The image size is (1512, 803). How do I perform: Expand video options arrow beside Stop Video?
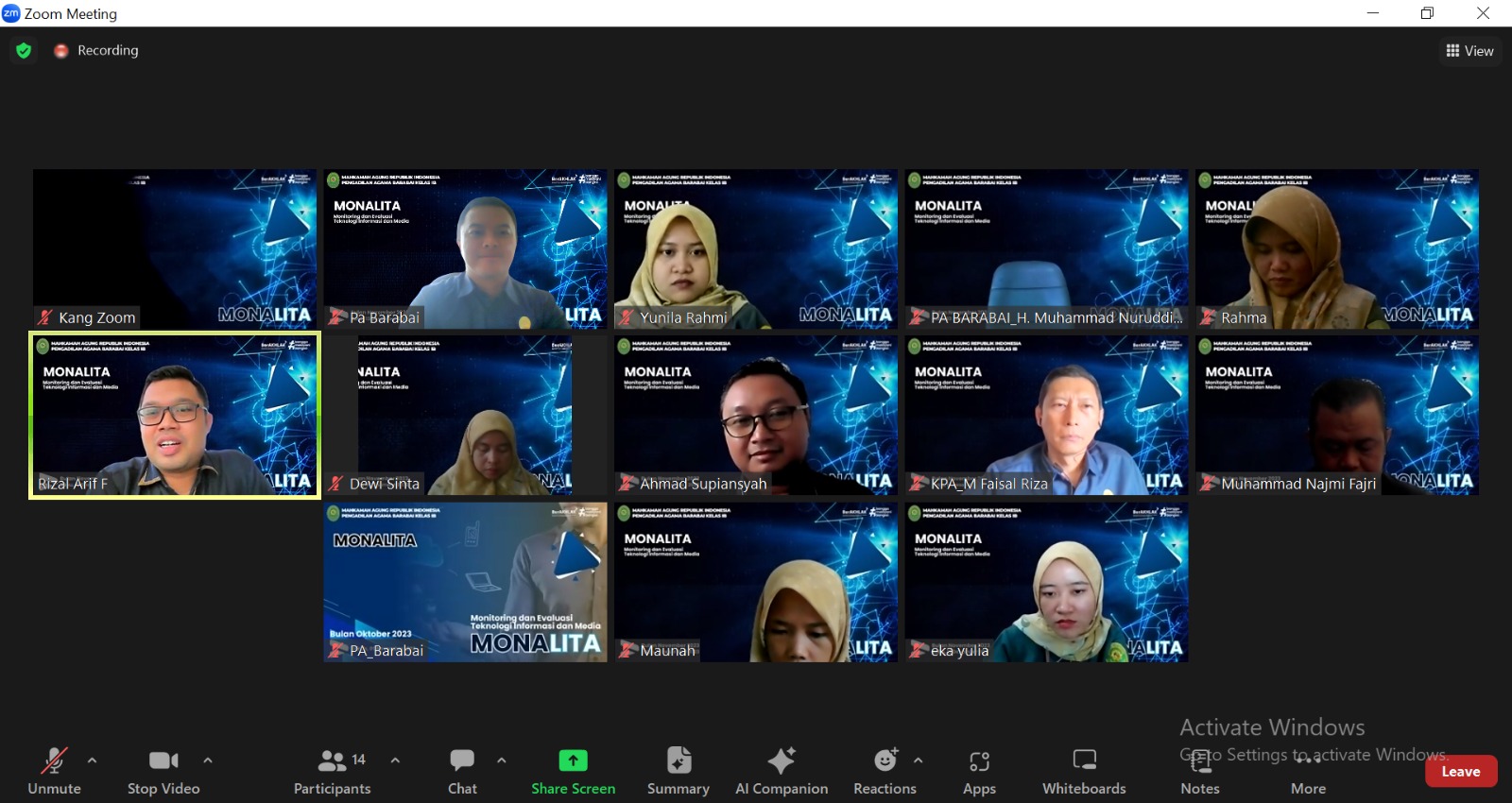click(x=208, y=760)
